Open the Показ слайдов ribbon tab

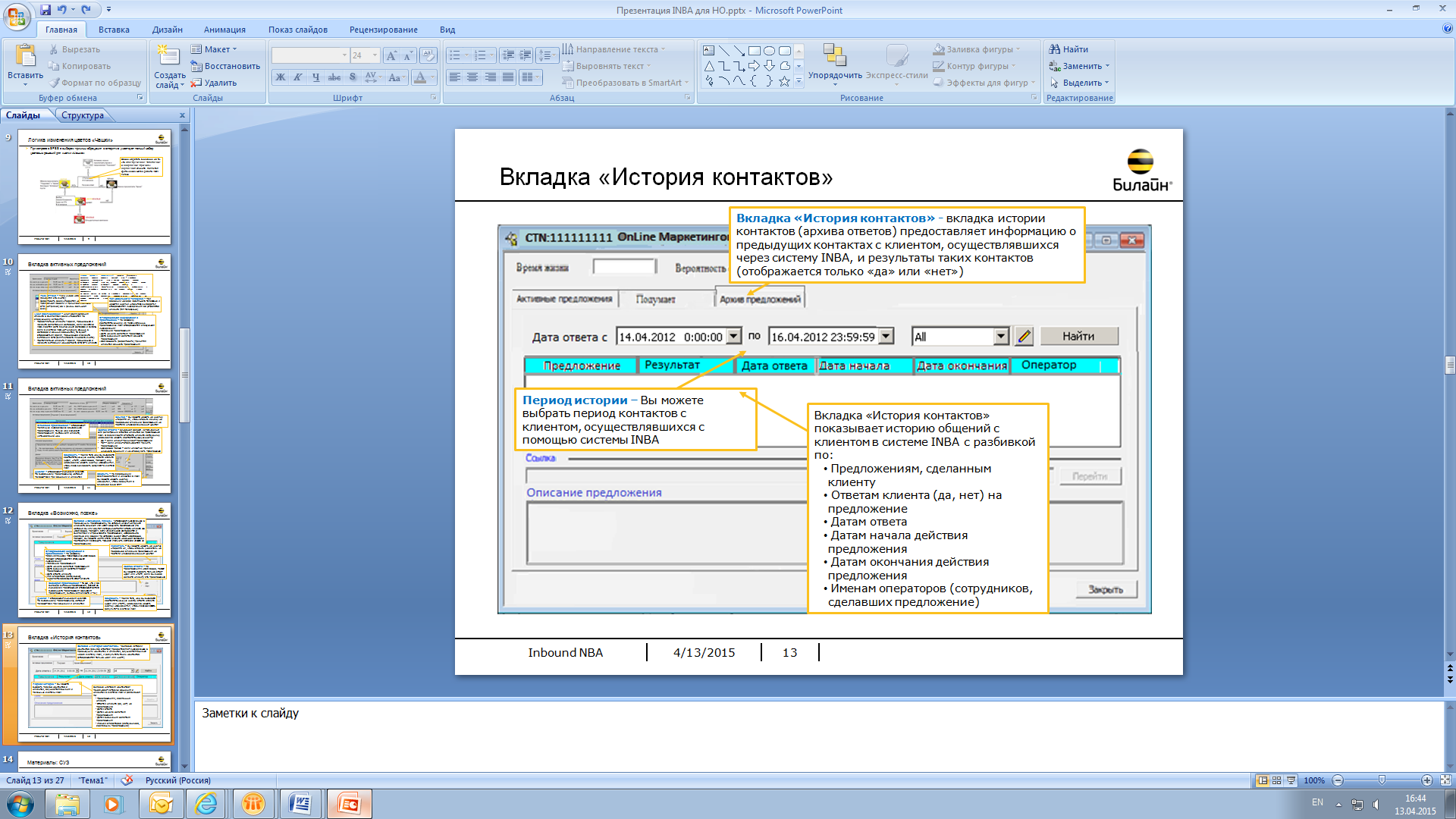coord(297,30)
